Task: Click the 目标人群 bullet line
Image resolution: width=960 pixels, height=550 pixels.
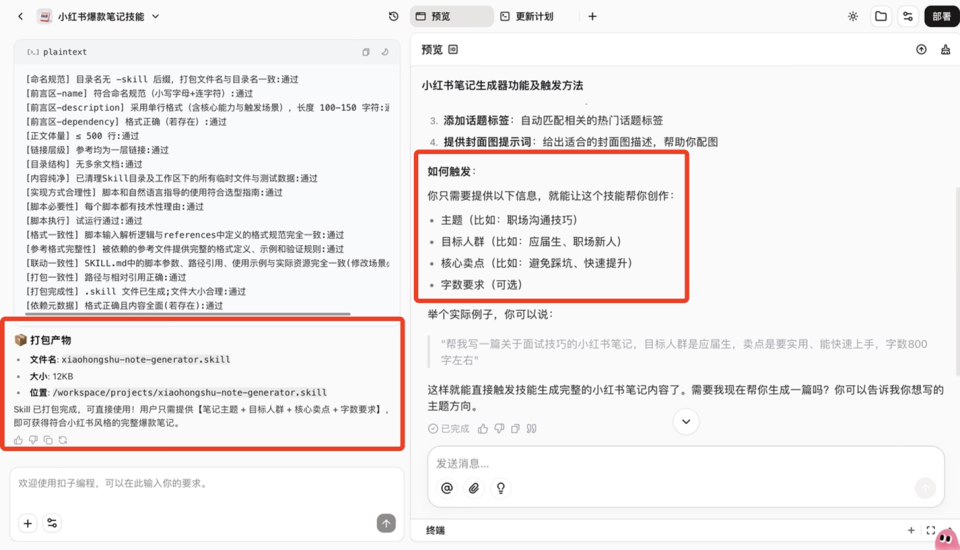Action: (x=531, y=241)
